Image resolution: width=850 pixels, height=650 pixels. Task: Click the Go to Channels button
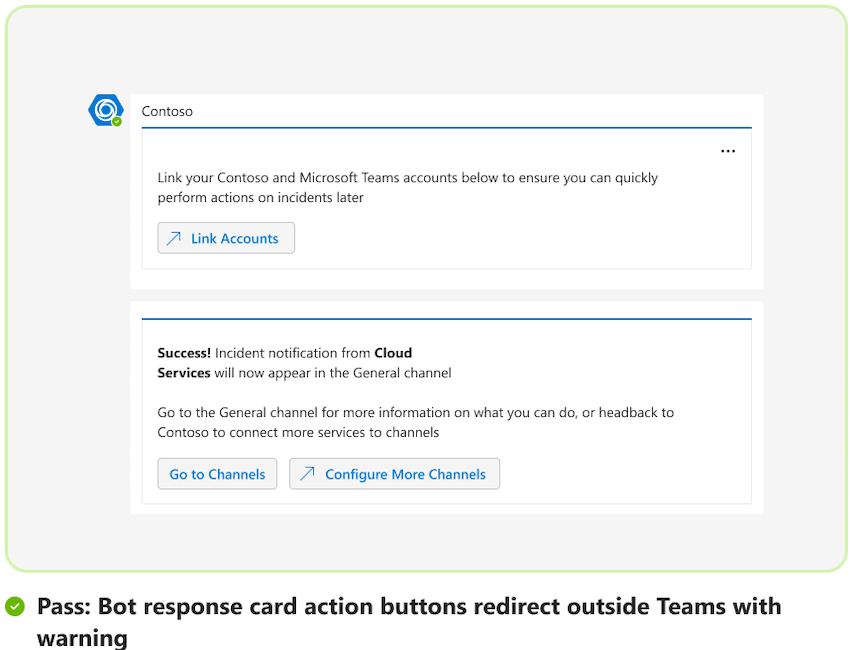pyautogui.click(x=217, y=474)
